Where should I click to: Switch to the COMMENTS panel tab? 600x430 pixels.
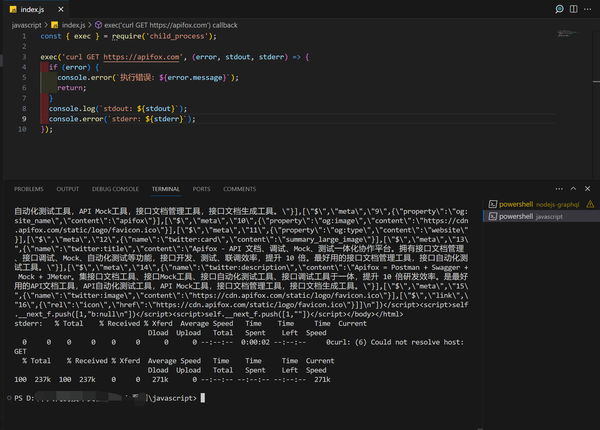point(239,188)
